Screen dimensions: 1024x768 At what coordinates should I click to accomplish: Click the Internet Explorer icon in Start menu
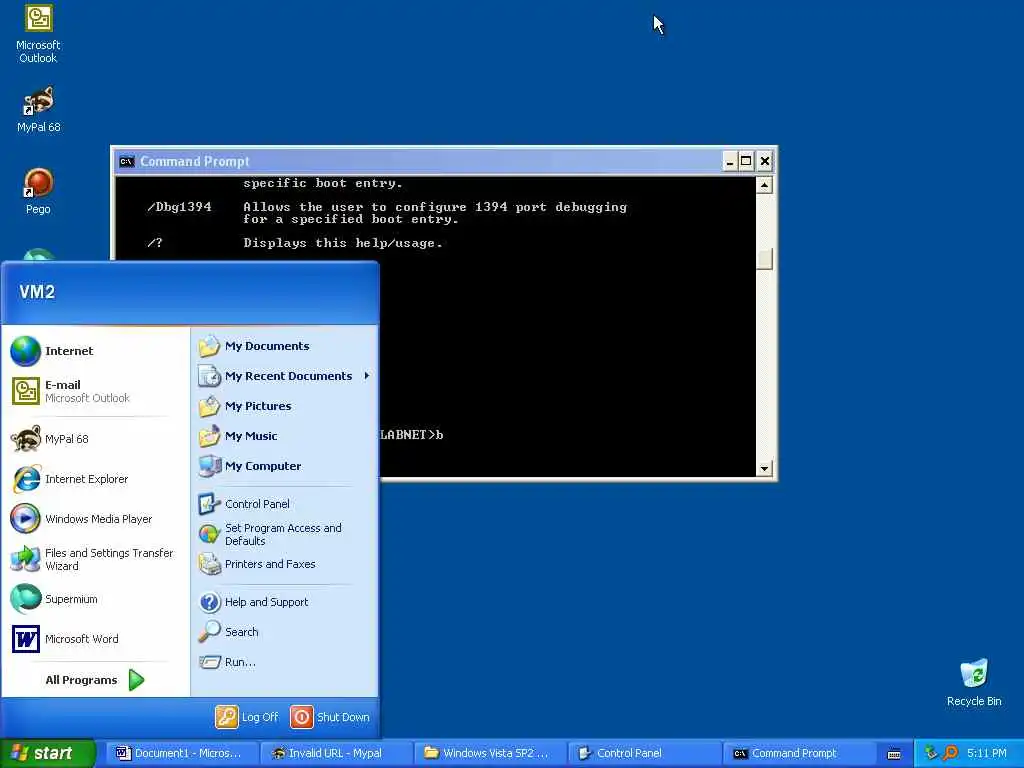(25, 479)
